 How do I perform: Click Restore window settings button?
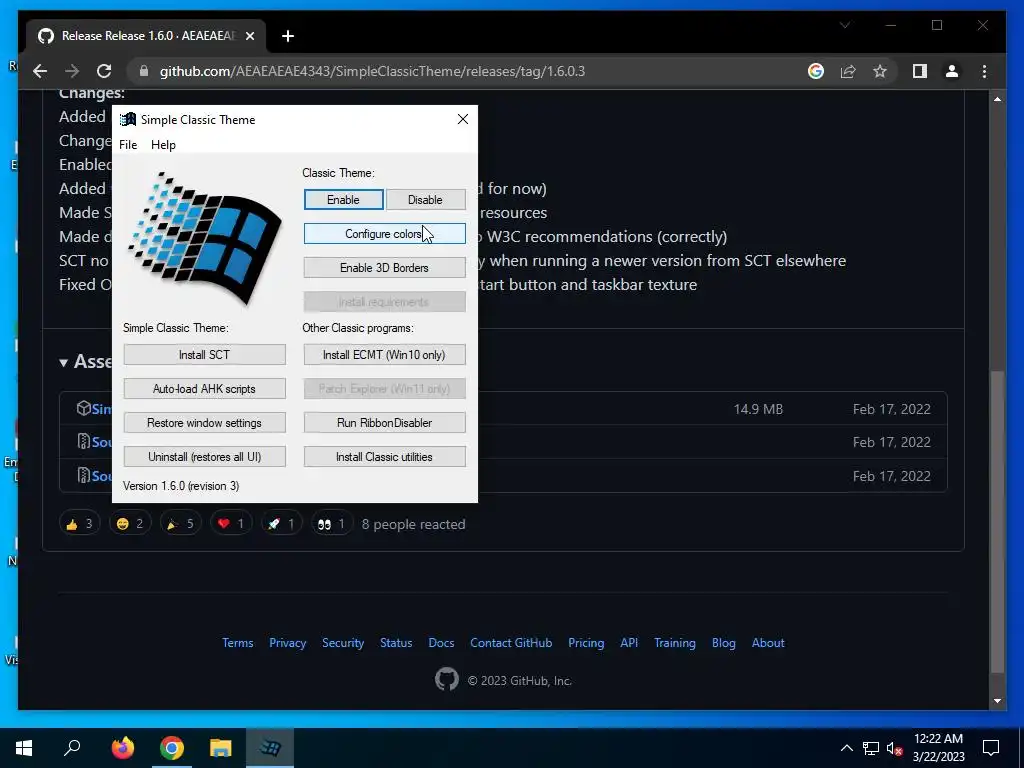coord(204,423)
